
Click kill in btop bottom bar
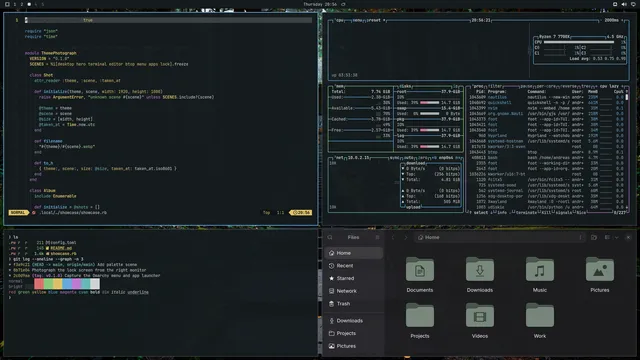[546, 213]
